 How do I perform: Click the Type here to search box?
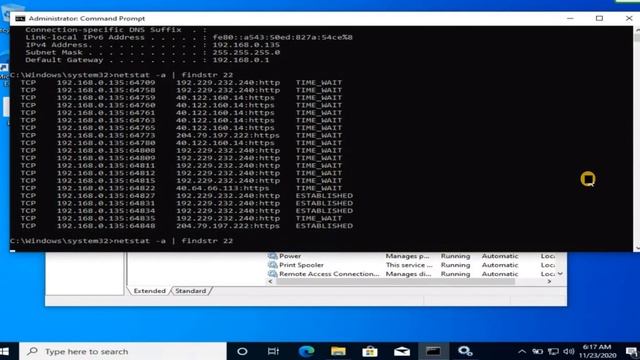[x=122, y=351]
